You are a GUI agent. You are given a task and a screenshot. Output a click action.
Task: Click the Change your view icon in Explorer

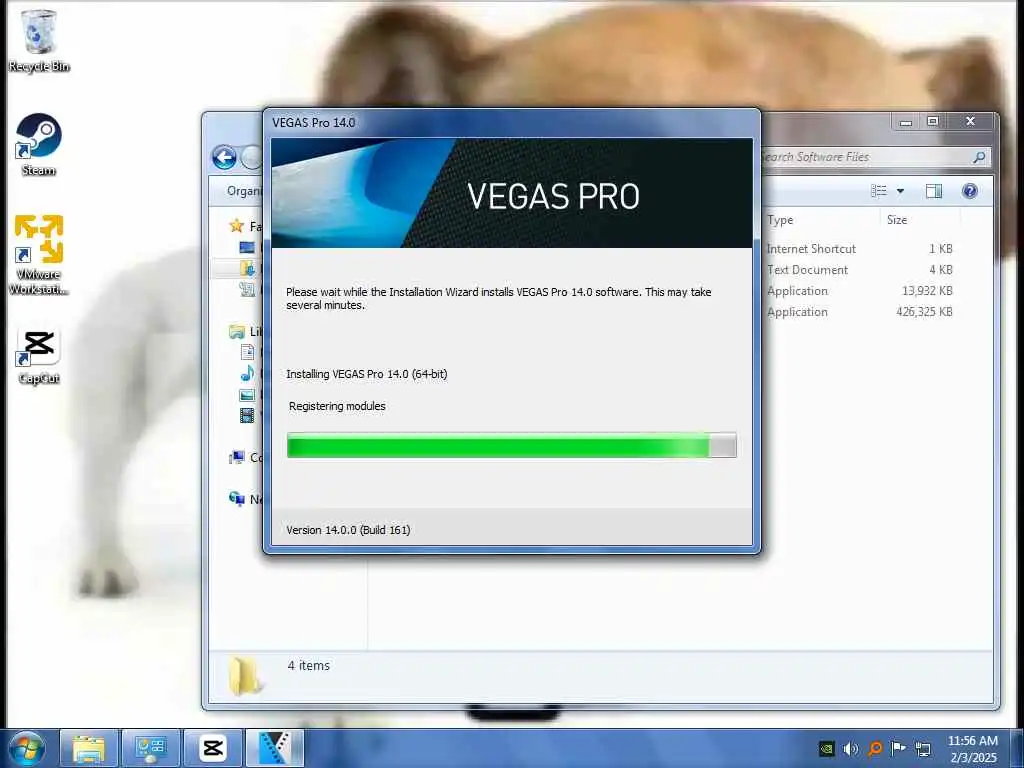tap(879, 191)
